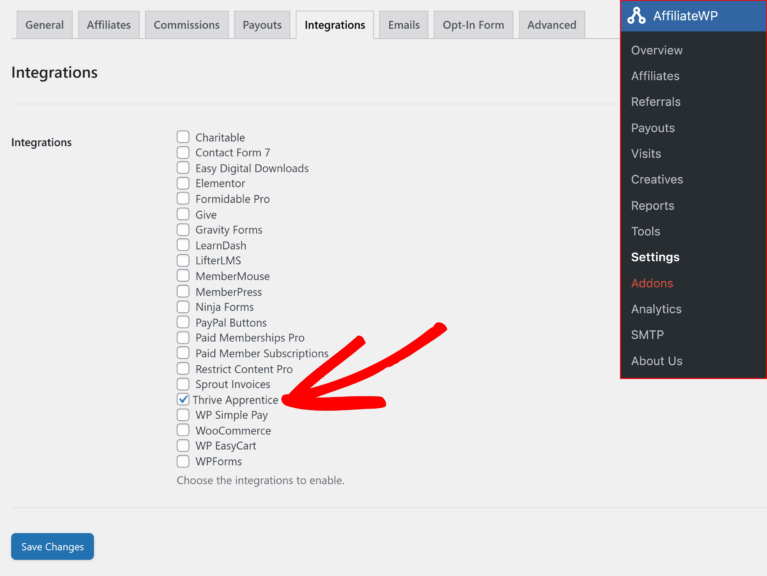Tick the Easy Digital Downloads checkbox

(x=183, y=168)
